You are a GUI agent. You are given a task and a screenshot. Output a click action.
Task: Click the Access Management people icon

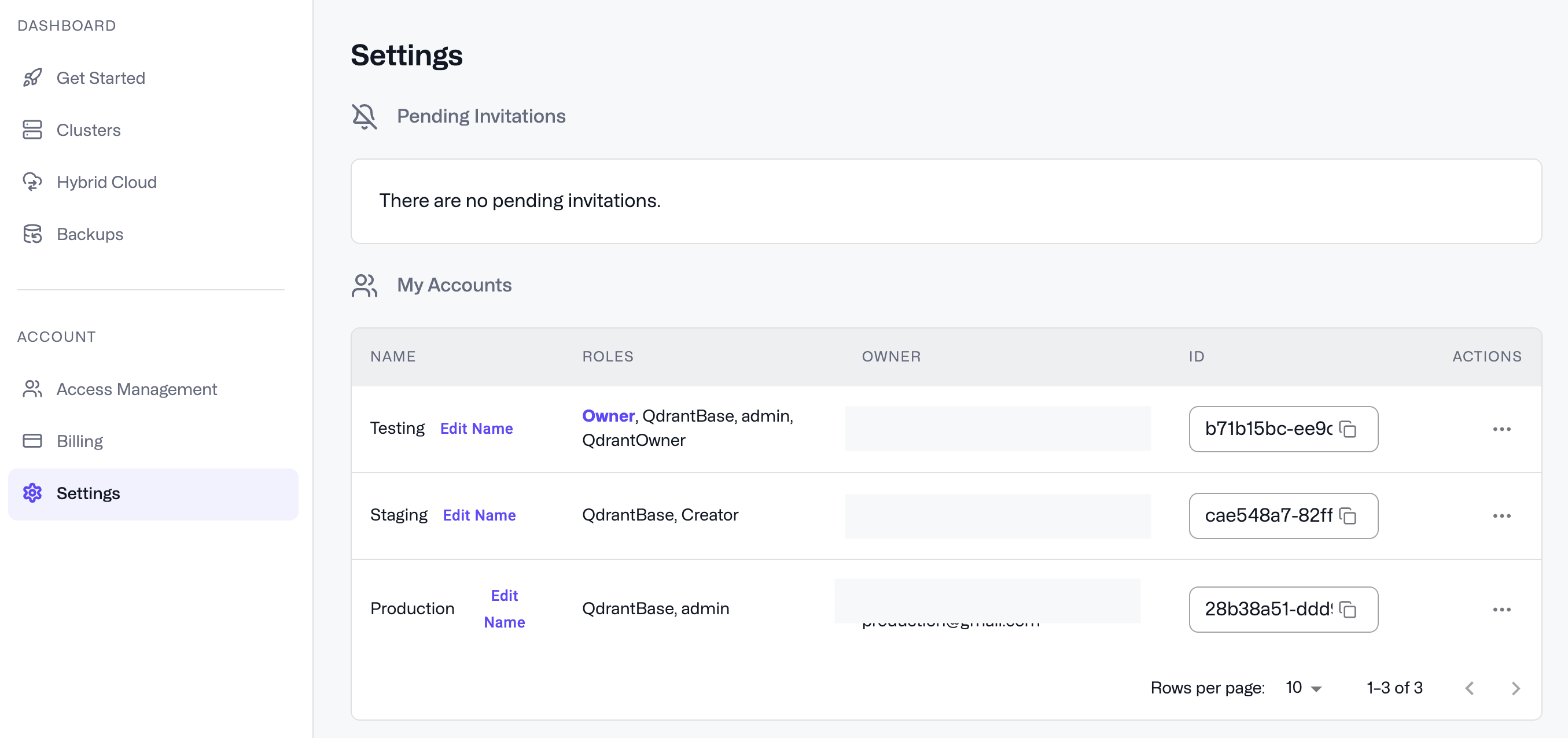32,389
